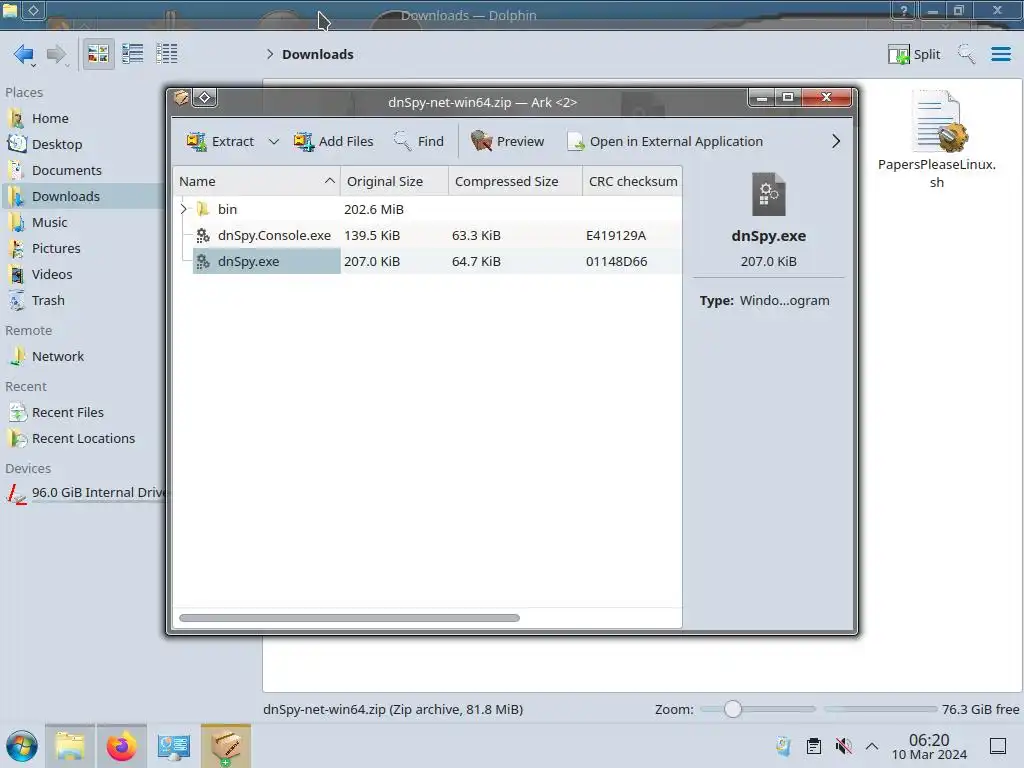Open the Extract dropdown arrow

(x=274, y=141)
